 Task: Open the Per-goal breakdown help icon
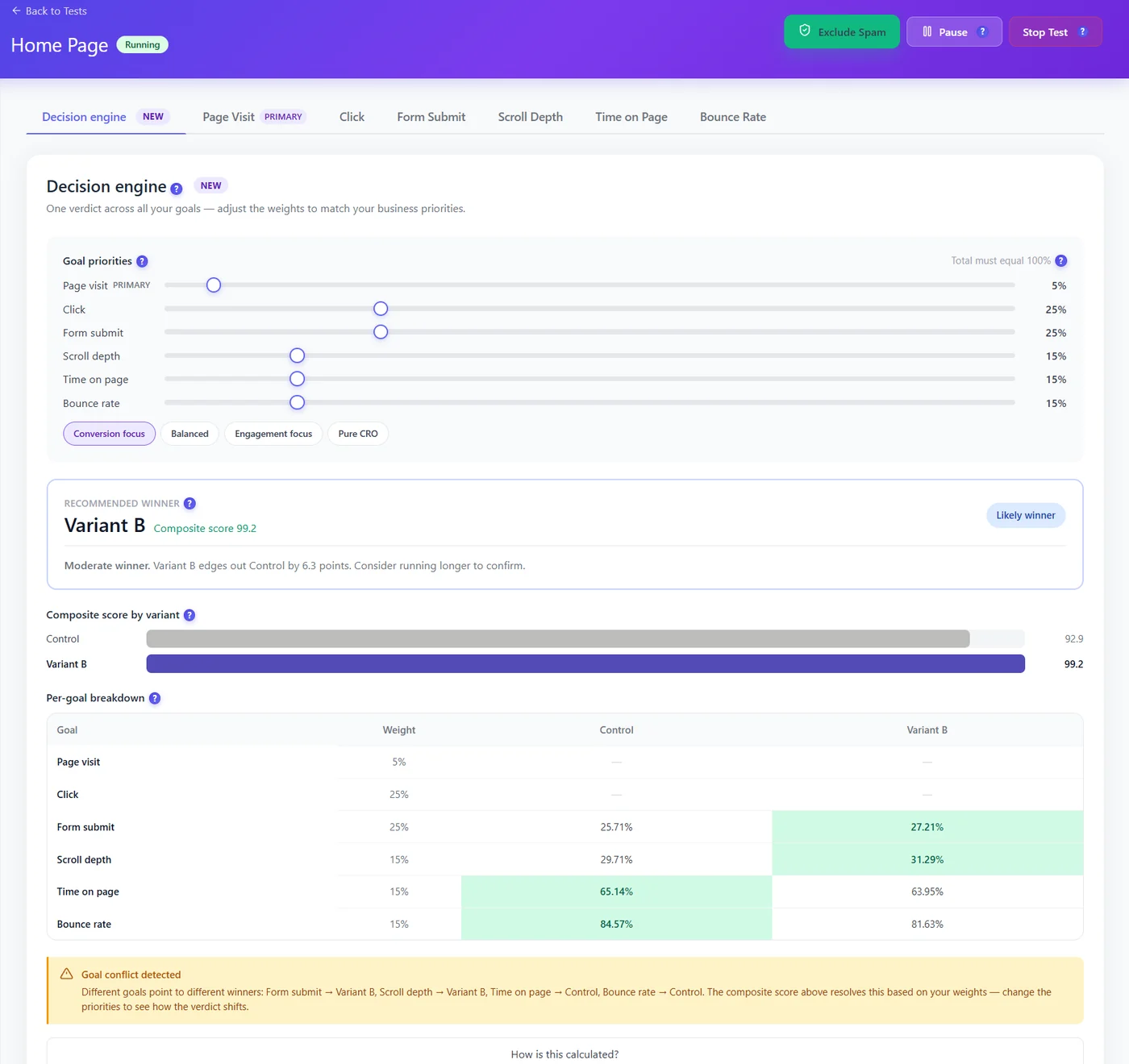pos(155,698)
